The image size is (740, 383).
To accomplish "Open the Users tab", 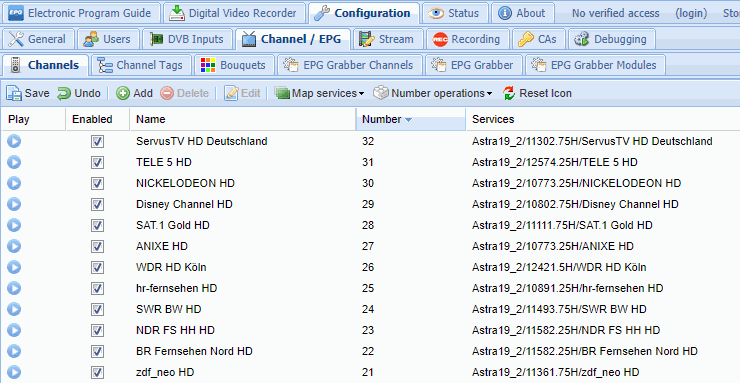I will coord(108,39).
